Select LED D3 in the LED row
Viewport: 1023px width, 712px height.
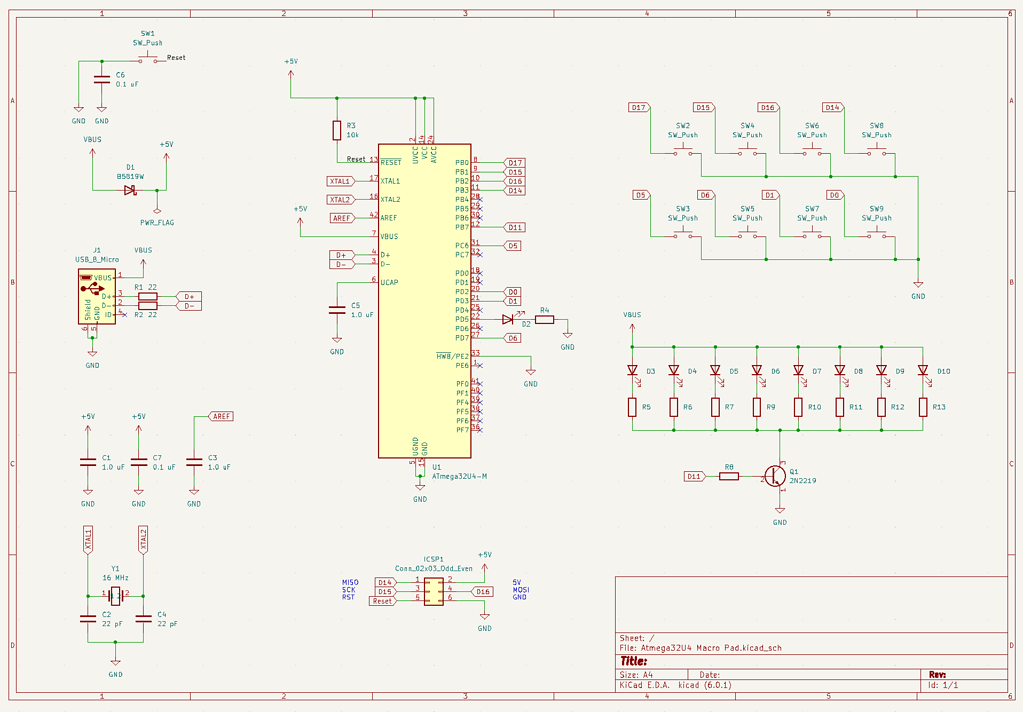pyautogui.click(x=634, y=370)
